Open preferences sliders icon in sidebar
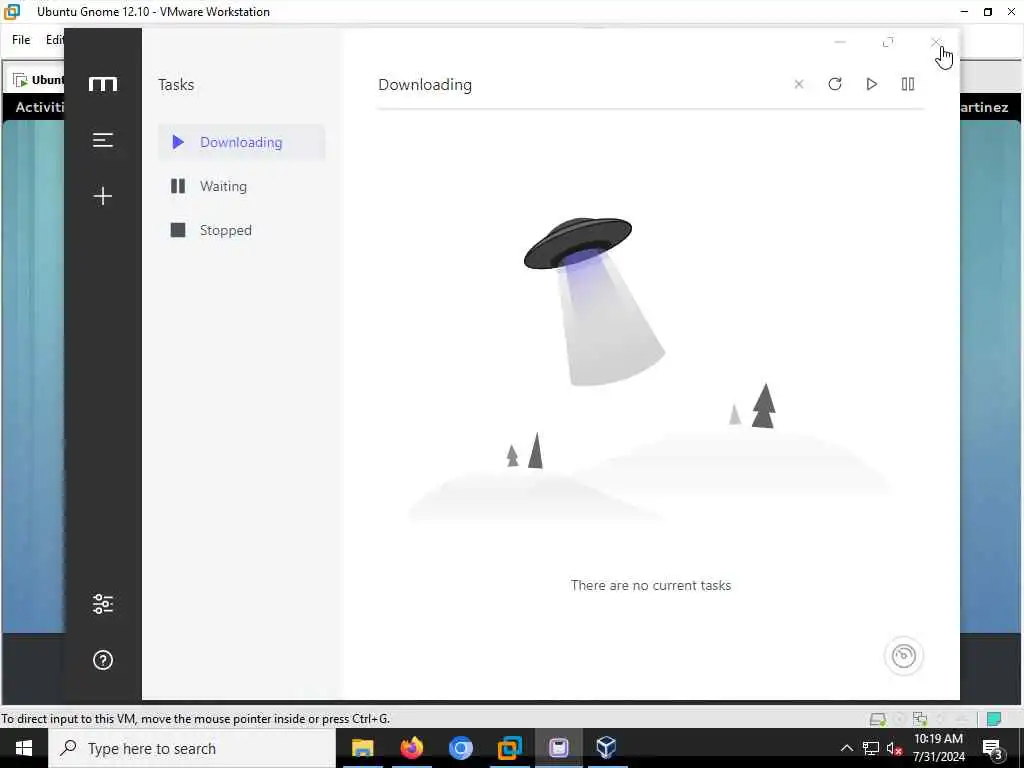 tap(103, 604)
